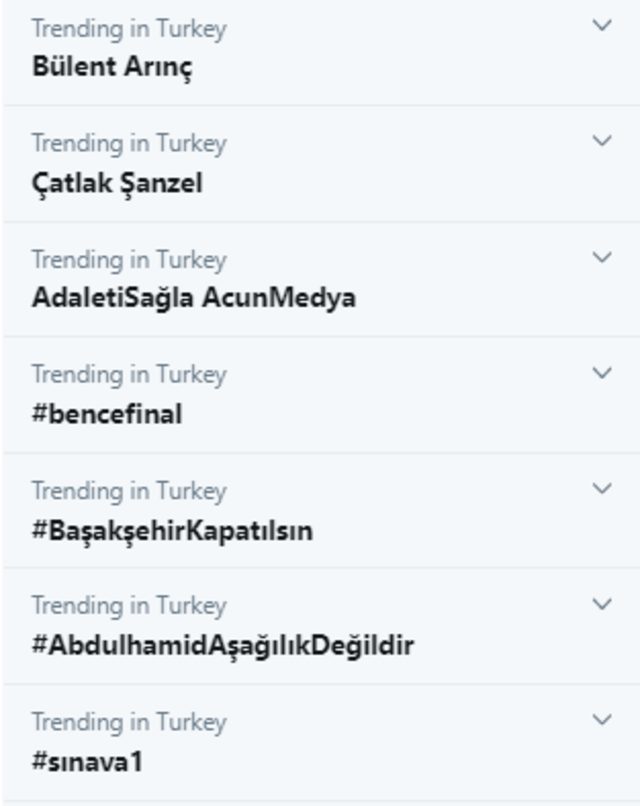
Task: View the #AbdulhamidAşağılıkDeğildir hashtag
Action: 222,645
